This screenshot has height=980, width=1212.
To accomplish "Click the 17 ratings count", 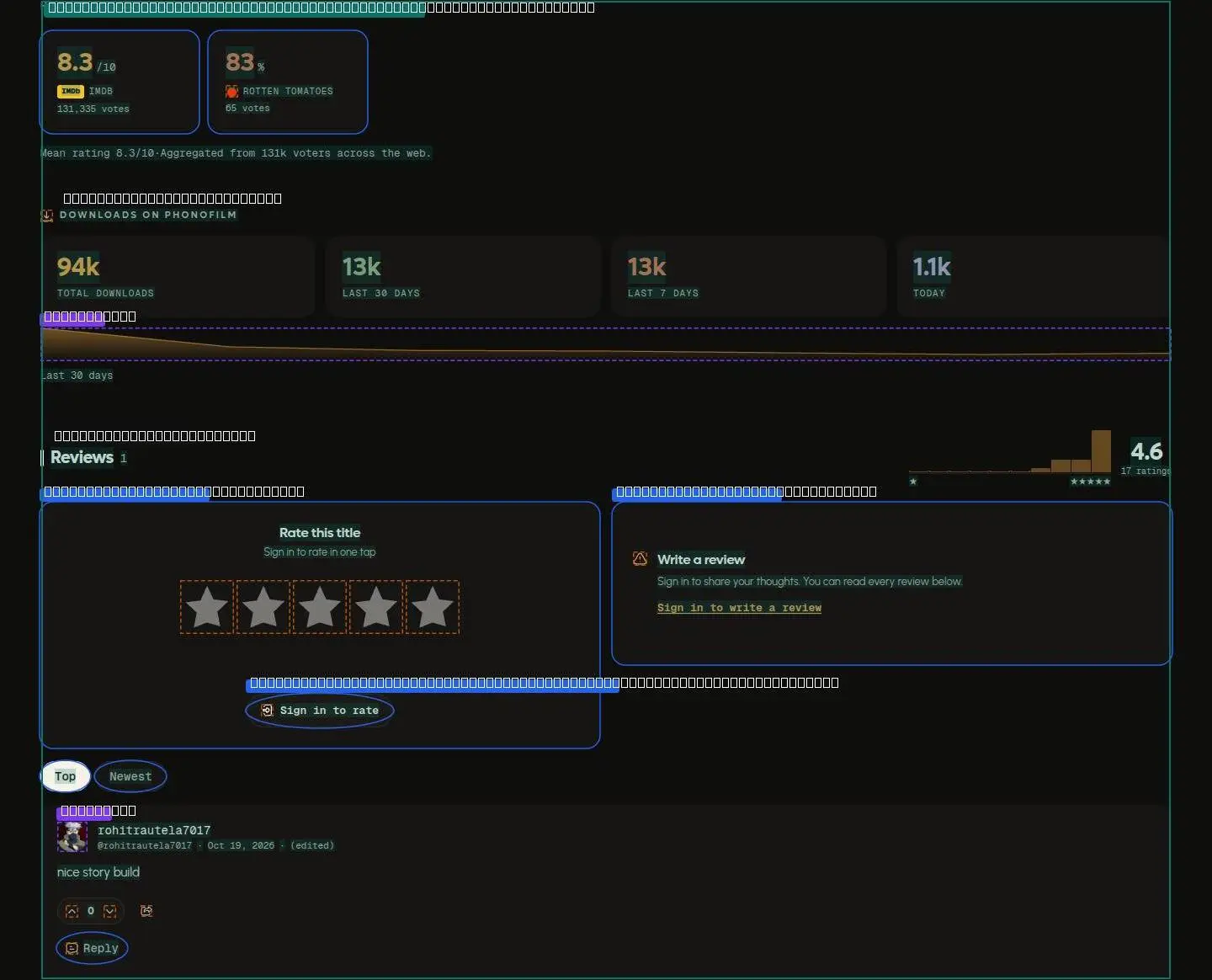I will 1146,471.
